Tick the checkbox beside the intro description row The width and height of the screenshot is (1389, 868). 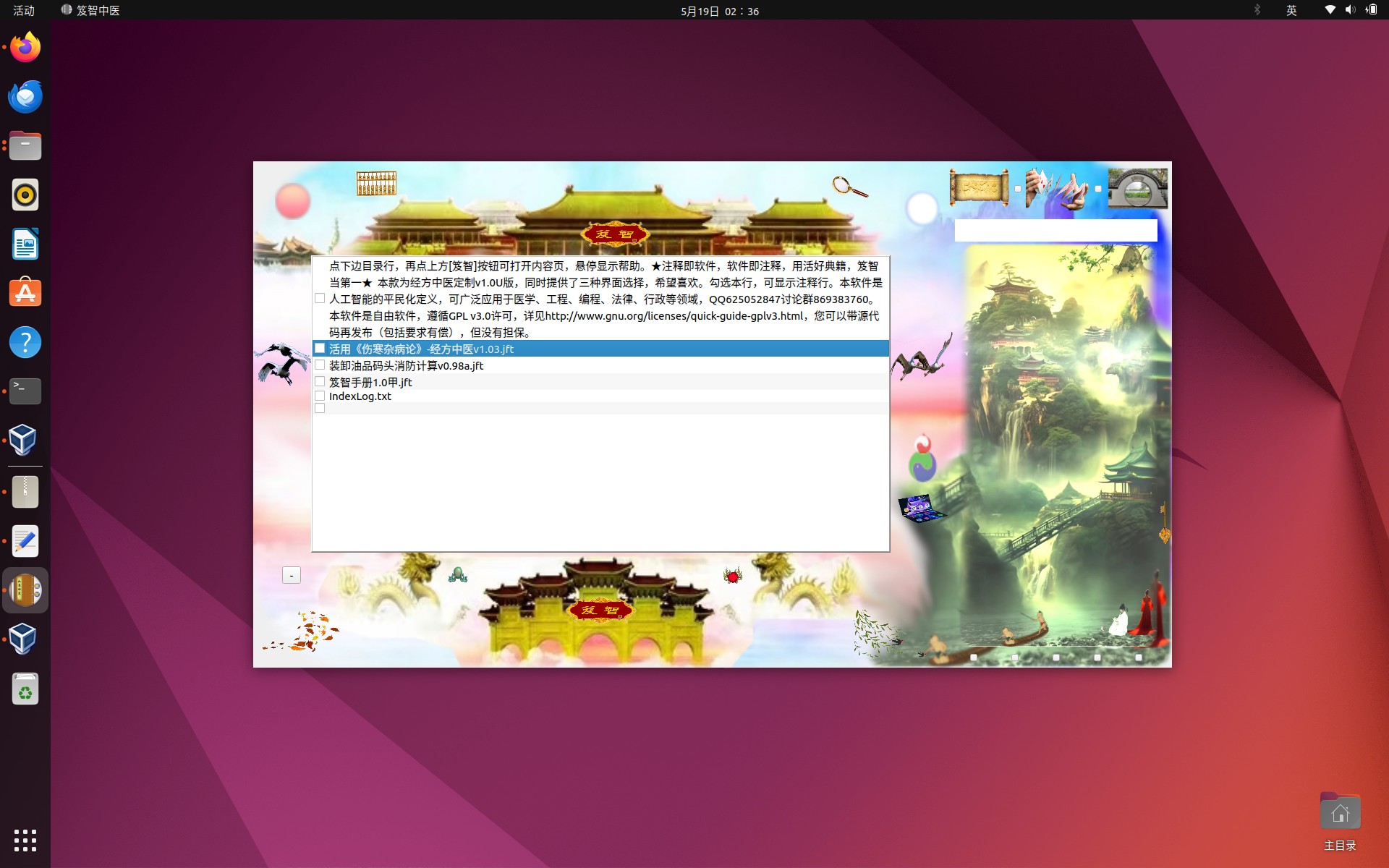320,298
